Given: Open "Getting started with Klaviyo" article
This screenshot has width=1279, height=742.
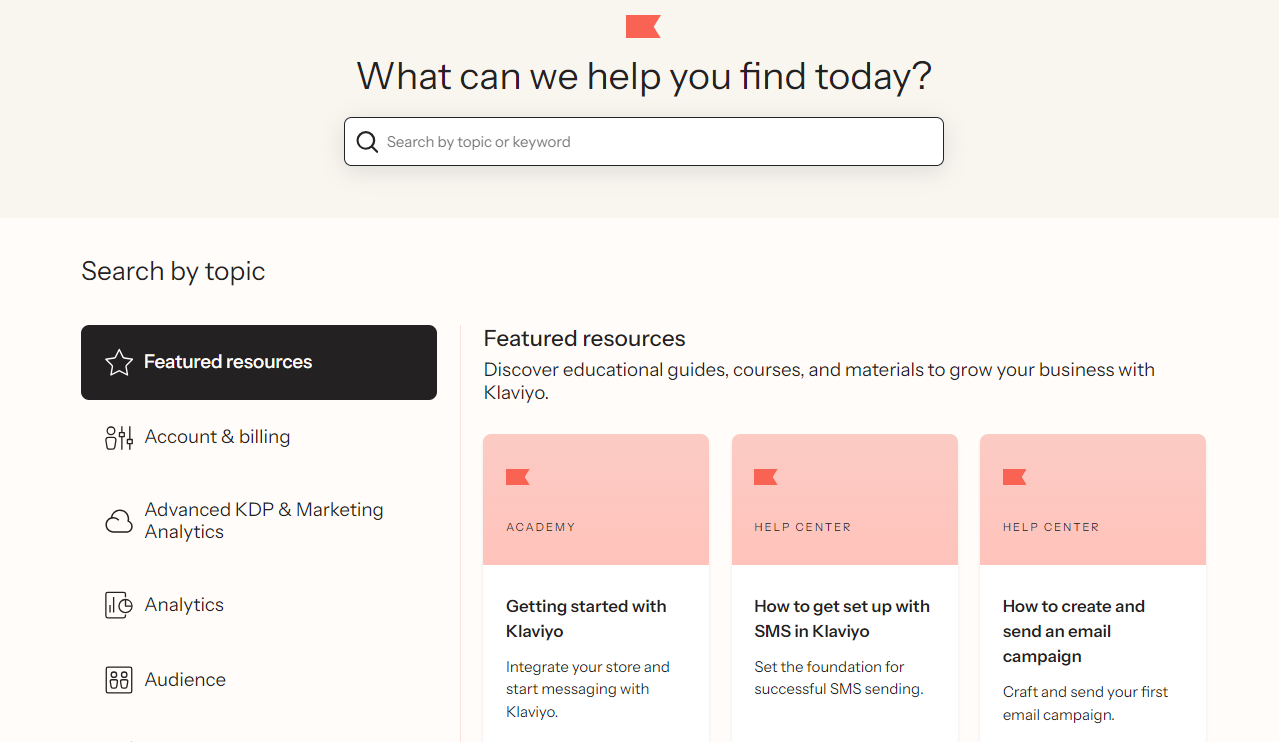Looking at the screenshot, I should [586, 619].
